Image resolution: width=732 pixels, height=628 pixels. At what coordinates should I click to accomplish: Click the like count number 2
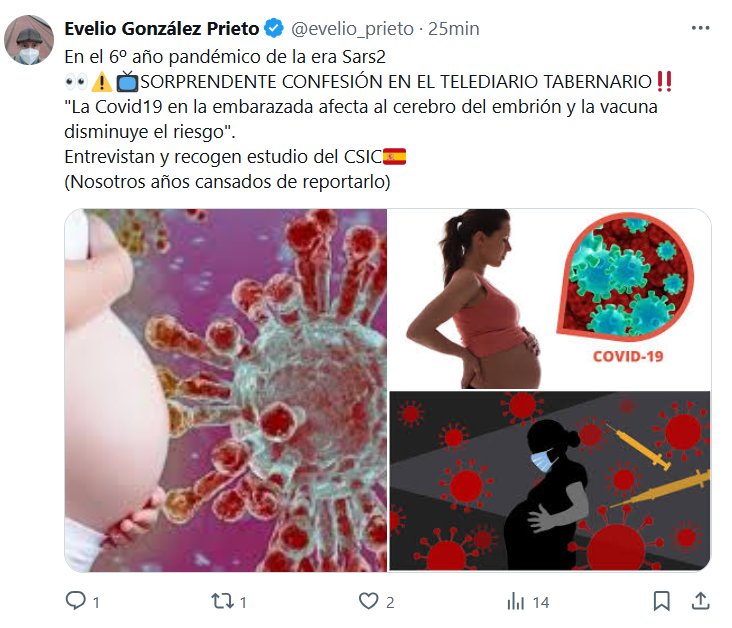coord(390,602)
